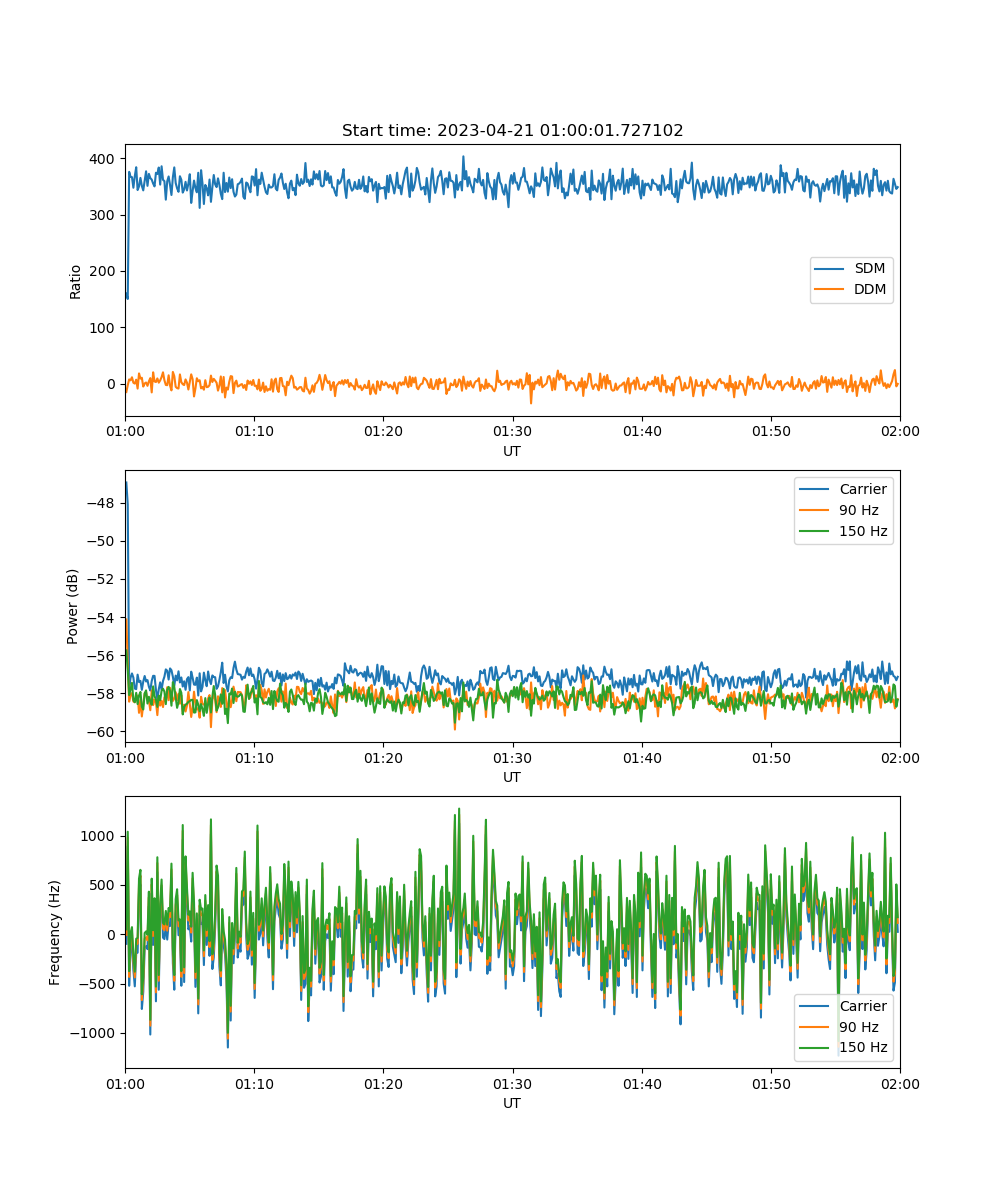Click the UT label under the Ratio plot
The height and width of the screenshot is (1200, 1000).
coord(512,451)
